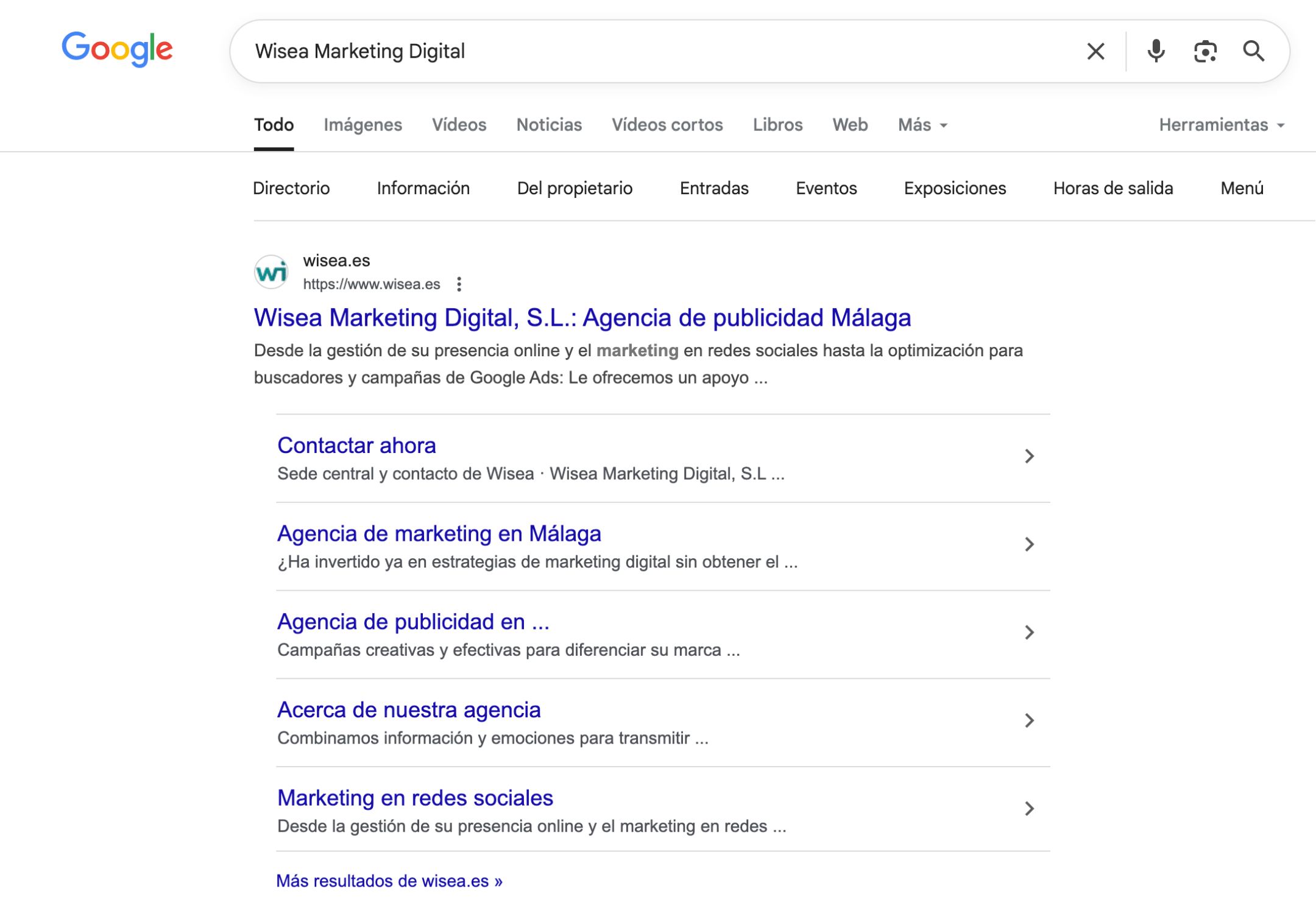Click arrow next to Marketing en redes sociales

pos(1029,809)
